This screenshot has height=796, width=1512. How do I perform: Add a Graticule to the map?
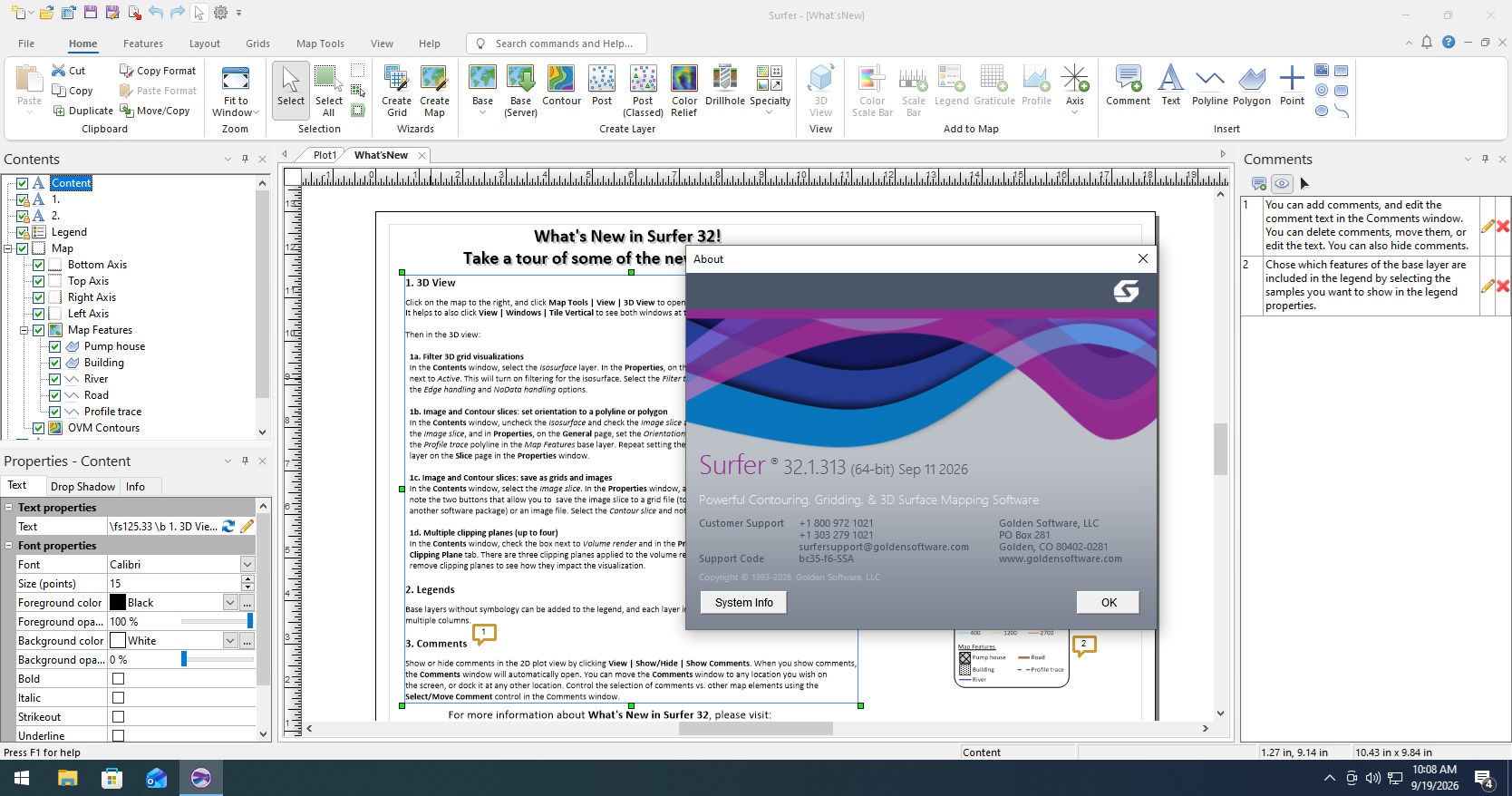994,86
